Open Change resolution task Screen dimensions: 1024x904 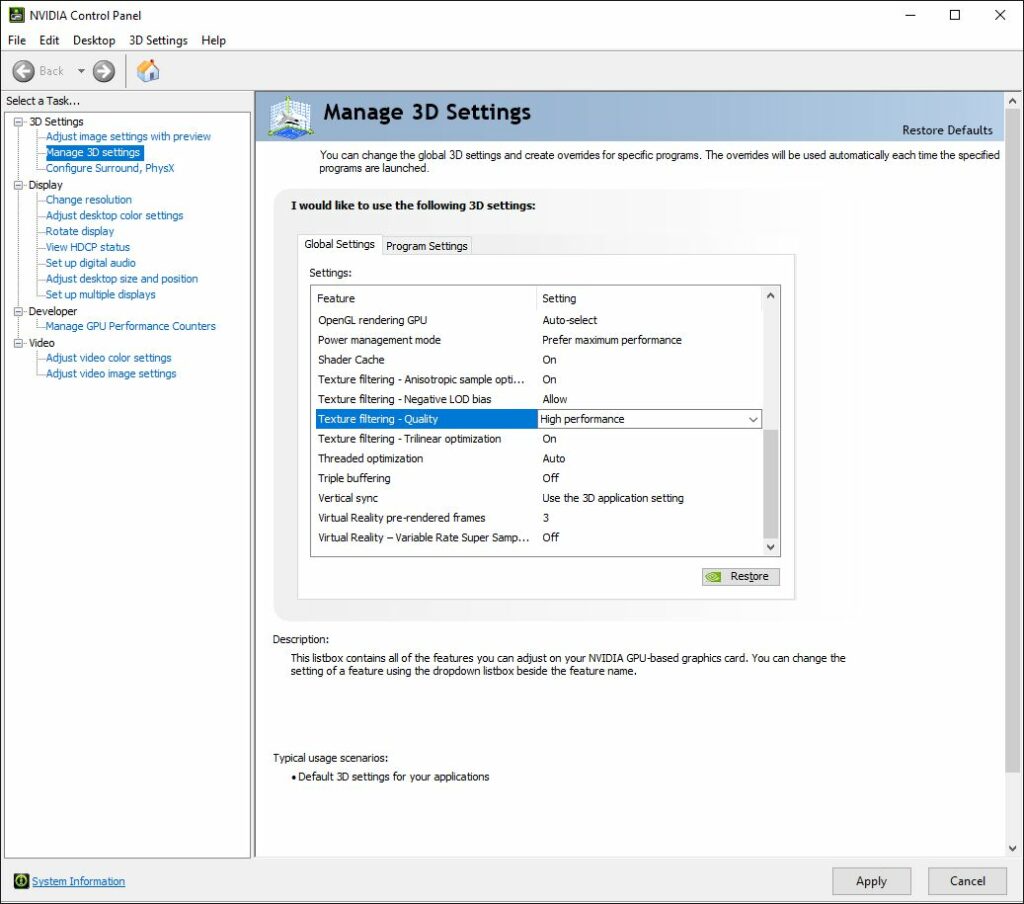pyautogui.click(x=88, y=200)
